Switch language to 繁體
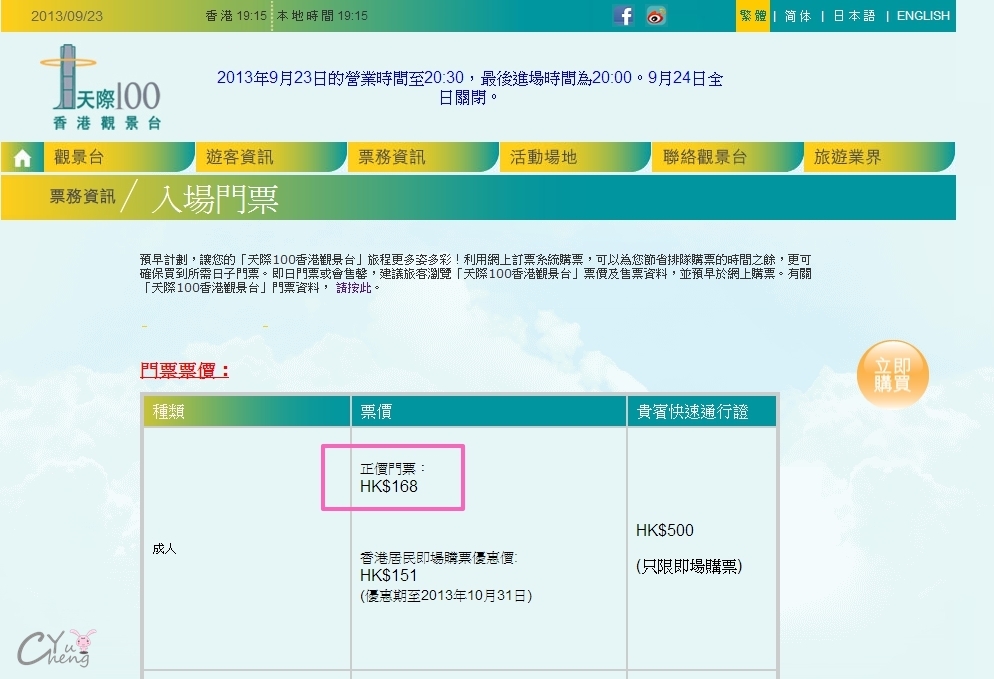Image resolution: width=994 pixels, height=679 pixels. coord(752,16)
